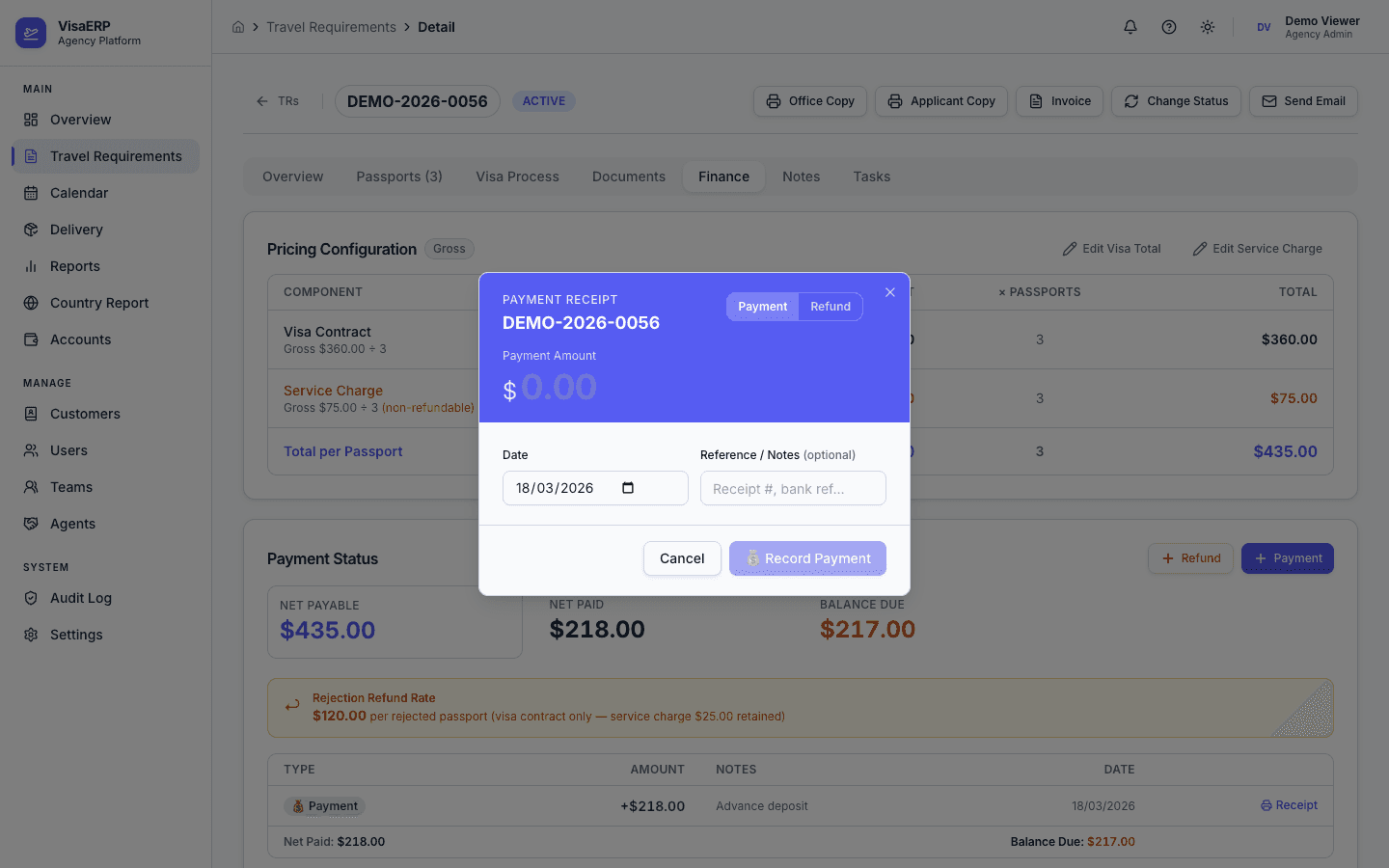
Task: Toggle the theme using the sun icon
Action: pos(1207,27)
